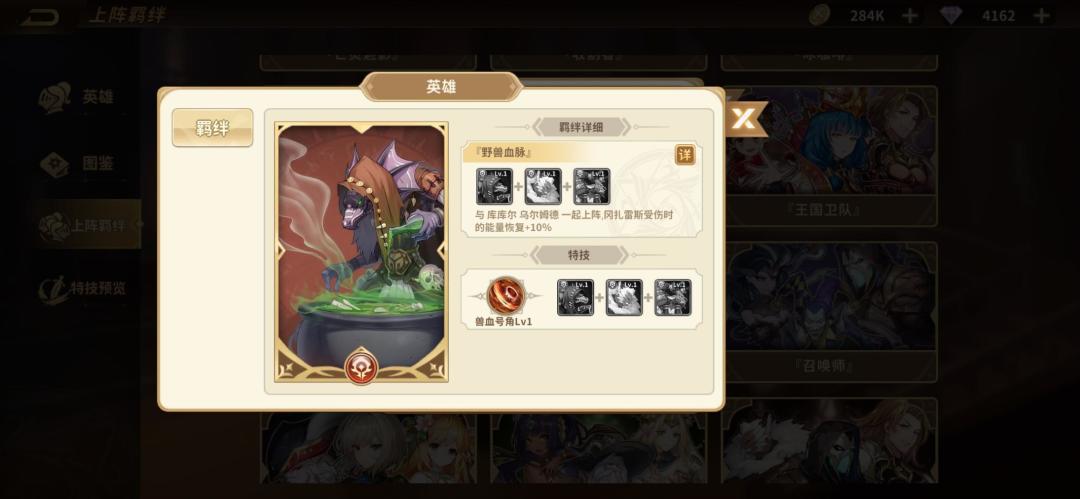Click the gold coin currency icon
1080x499 pixels.
[820, 15]
